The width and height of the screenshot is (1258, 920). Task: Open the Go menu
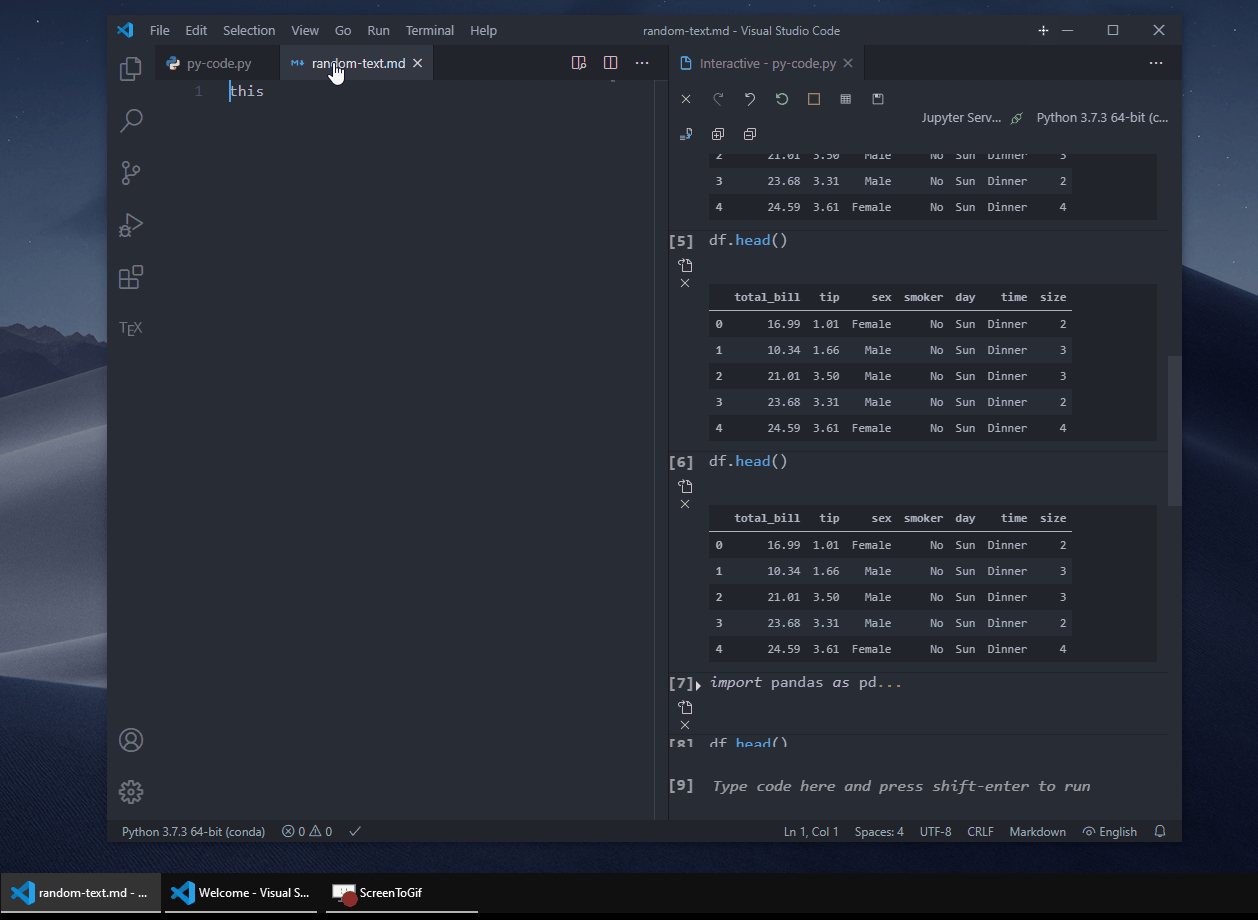(343, 30)
